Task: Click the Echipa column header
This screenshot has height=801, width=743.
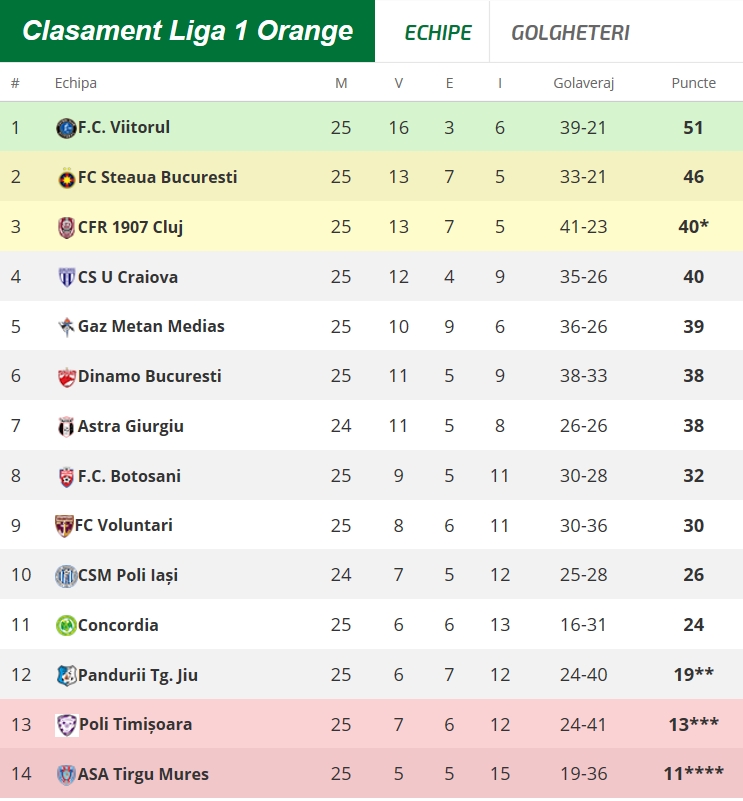Action: tap(76, 83)
